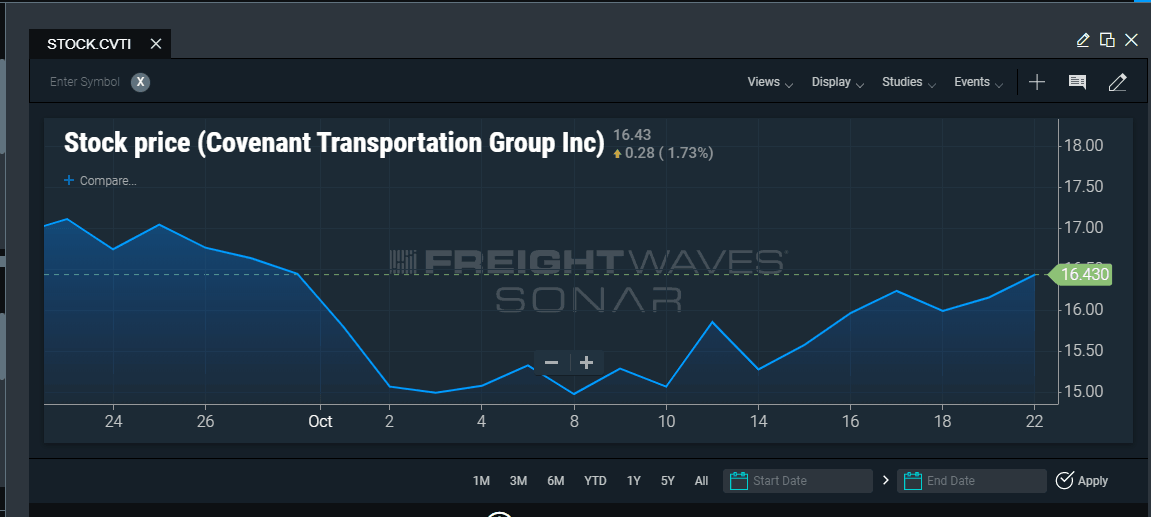Viewport: 1151px width, 517px height.
Task: Click the Oct x-axis date label
Action: (x=320, y=422)
